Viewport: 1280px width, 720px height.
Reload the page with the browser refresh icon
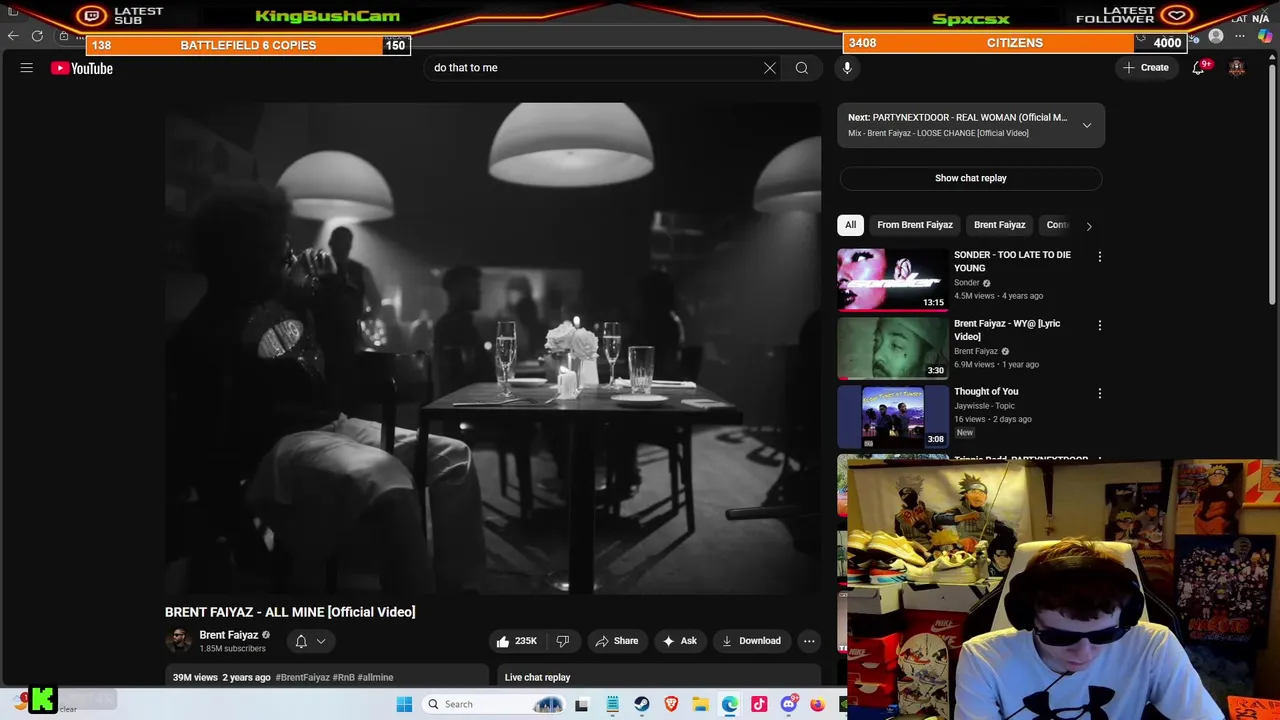(37, 36)
